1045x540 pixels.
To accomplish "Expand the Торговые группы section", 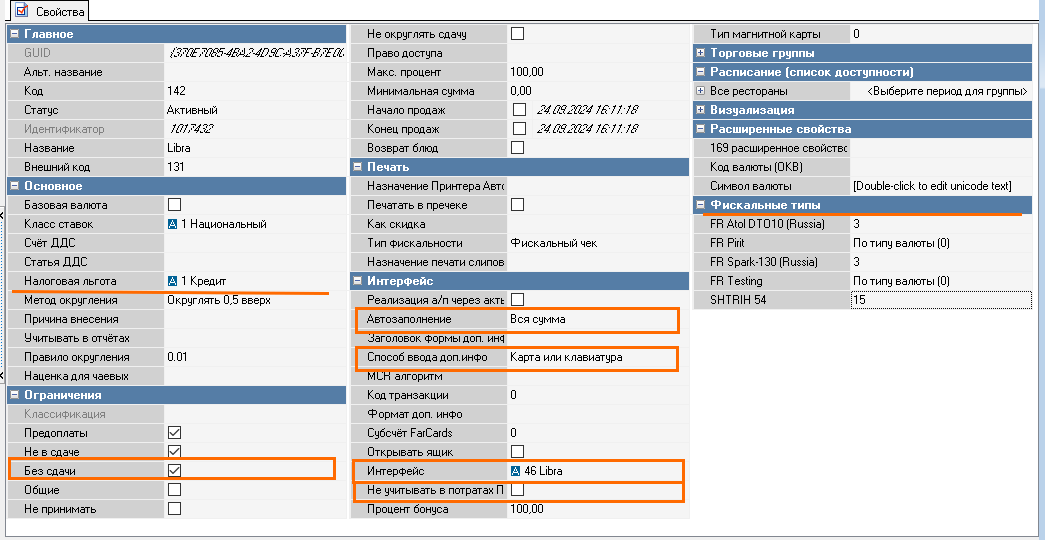I will (700, 53).
